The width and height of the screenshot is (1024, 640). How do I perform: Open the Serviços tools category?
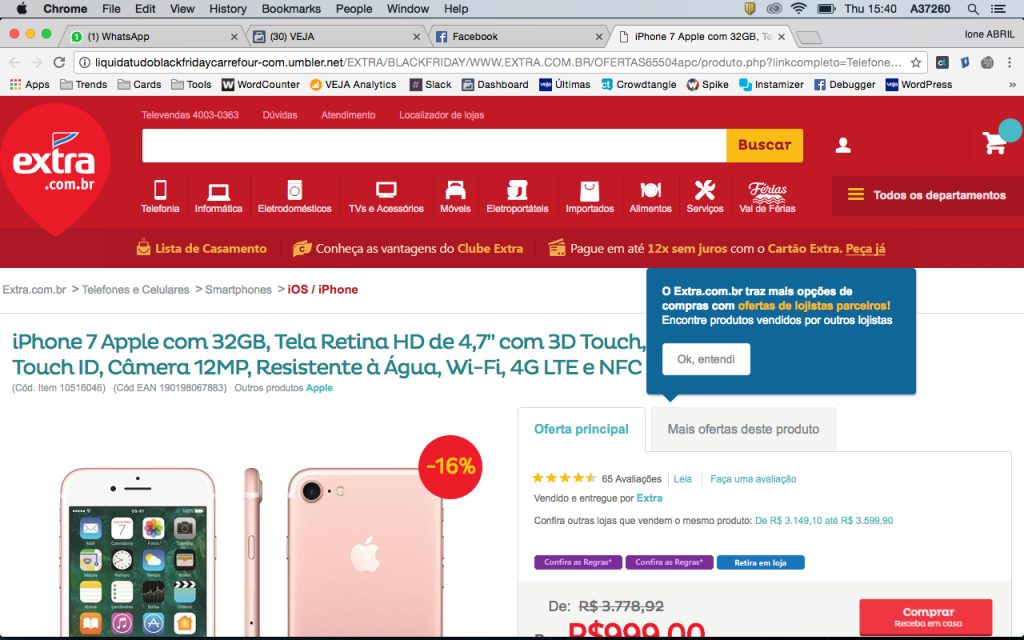pyautogui.click(x=705, y=197)
